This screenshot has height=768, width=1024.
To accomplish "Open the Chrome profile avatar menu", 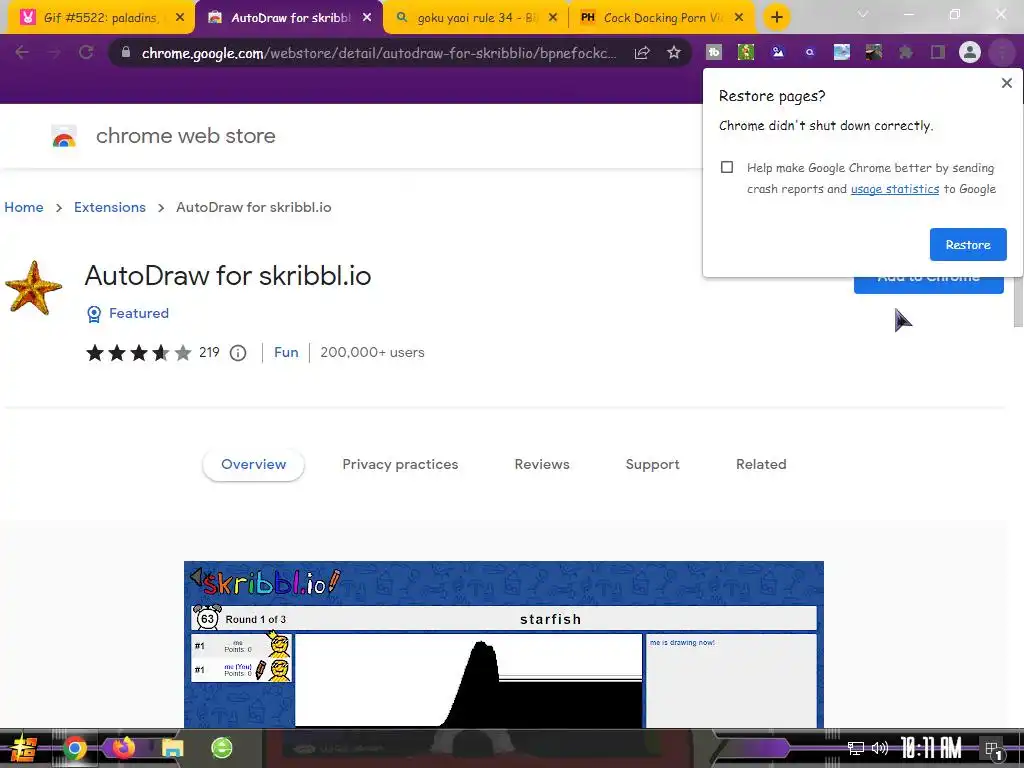I will coord(970,52).
